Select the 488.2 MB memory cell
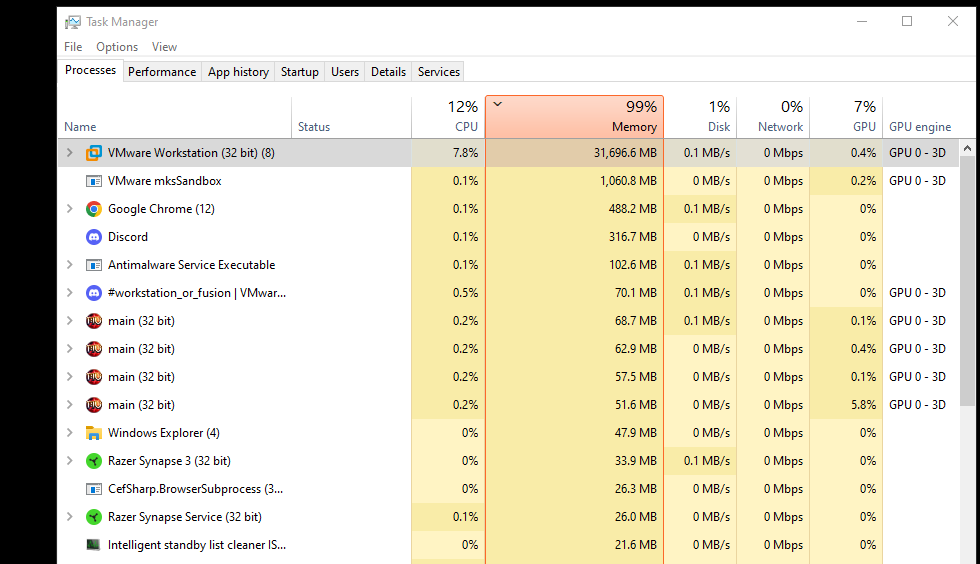980x564 pixels. [574, 209]
